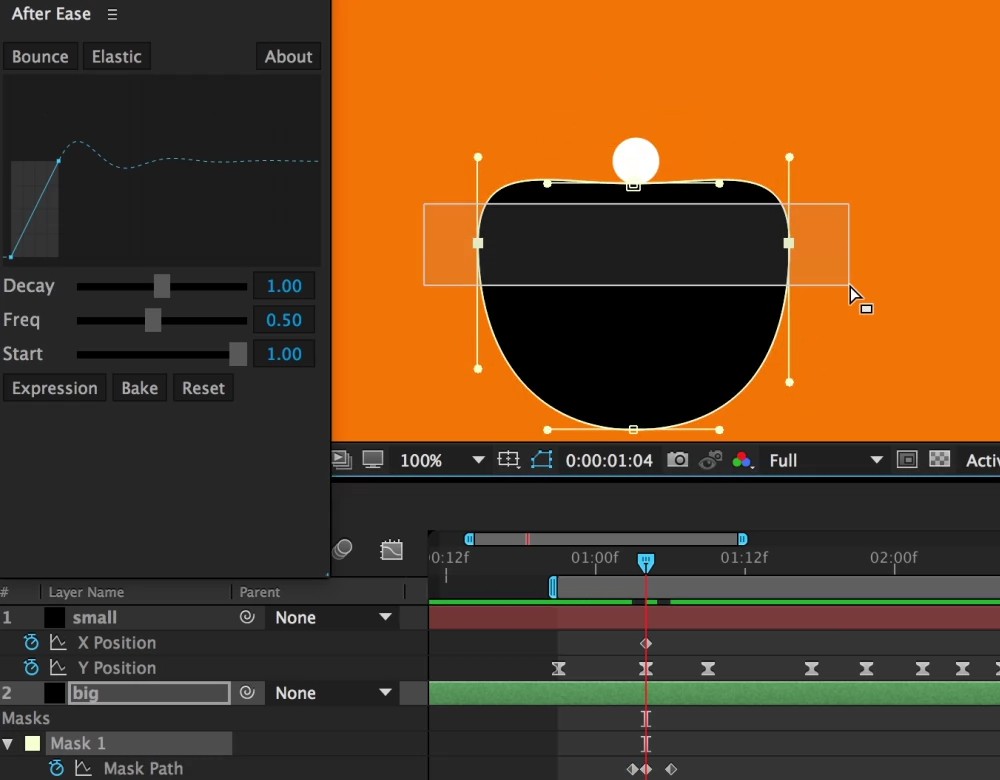Click the Y Position graph icon
The image size is (1000, 780).
(x=58, y=668)
